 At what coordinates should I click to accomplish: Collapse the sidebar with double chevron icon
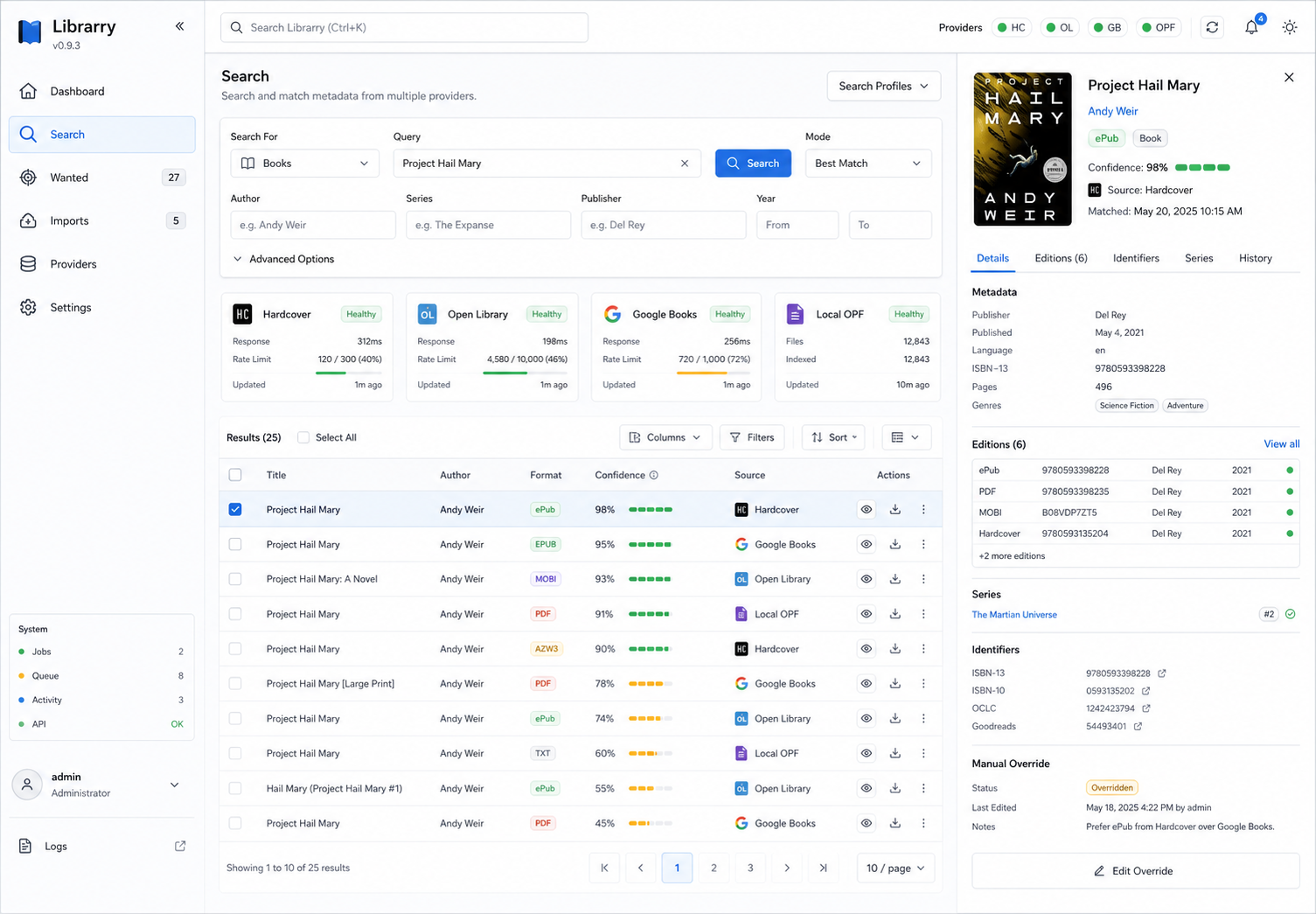pos(179,26)
